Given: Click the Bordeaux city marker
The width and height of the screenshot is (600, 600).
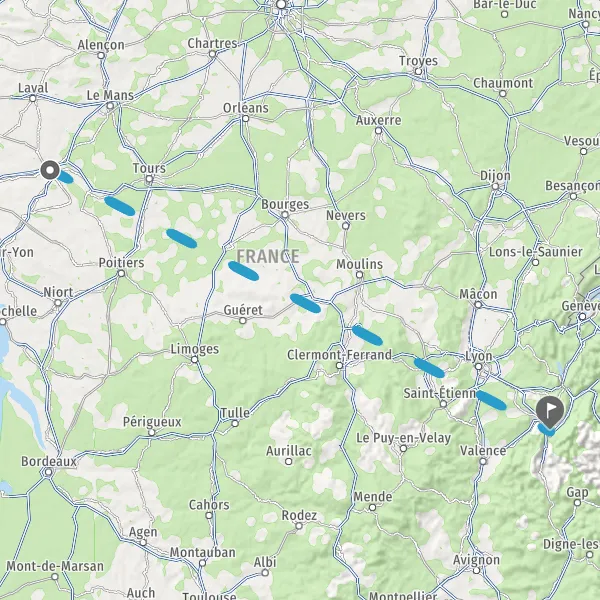Looking at the screenshot, I should coord(49,472).
